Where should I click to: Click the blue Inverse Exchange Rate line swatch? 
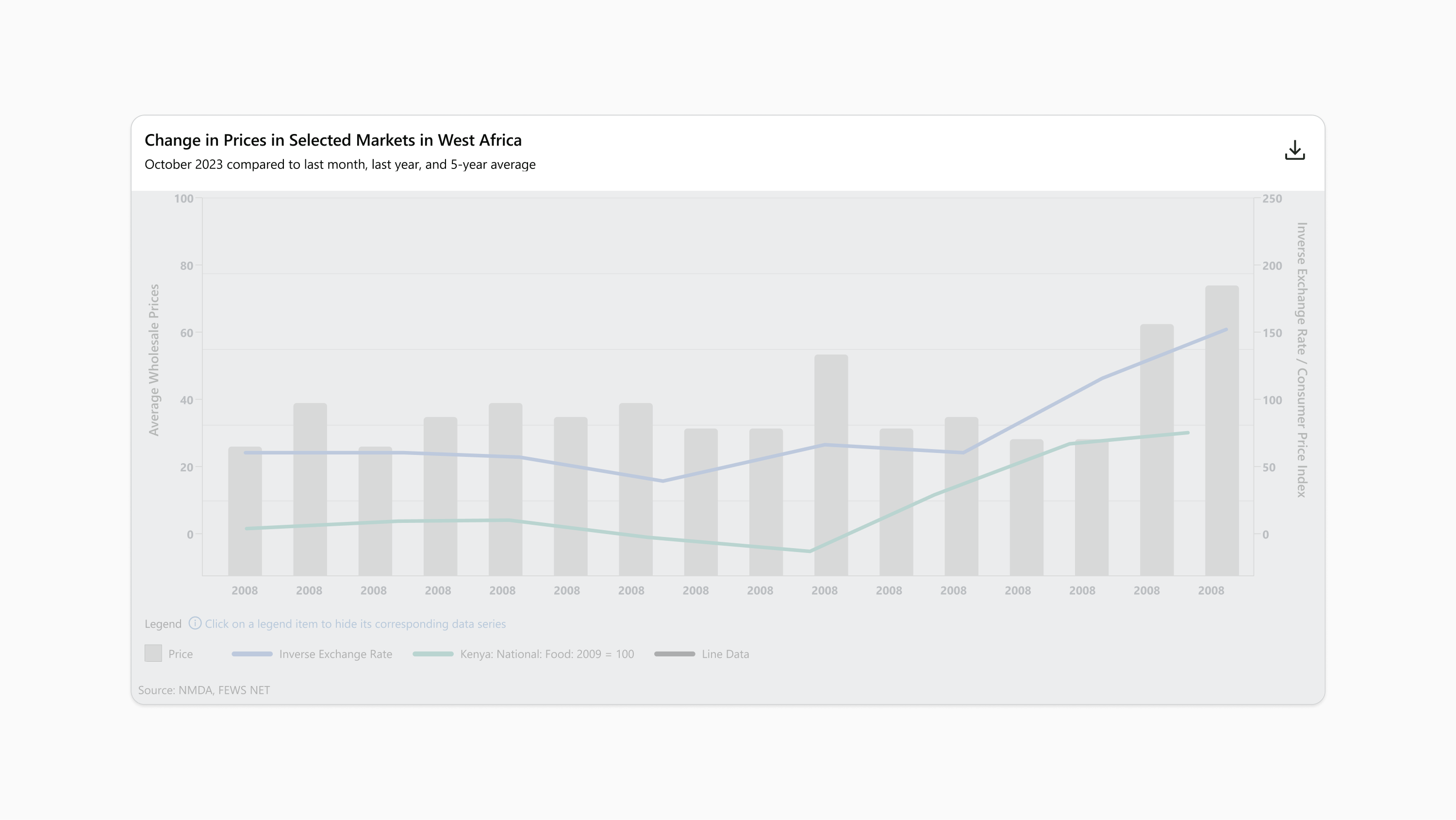tap(252, 654)
